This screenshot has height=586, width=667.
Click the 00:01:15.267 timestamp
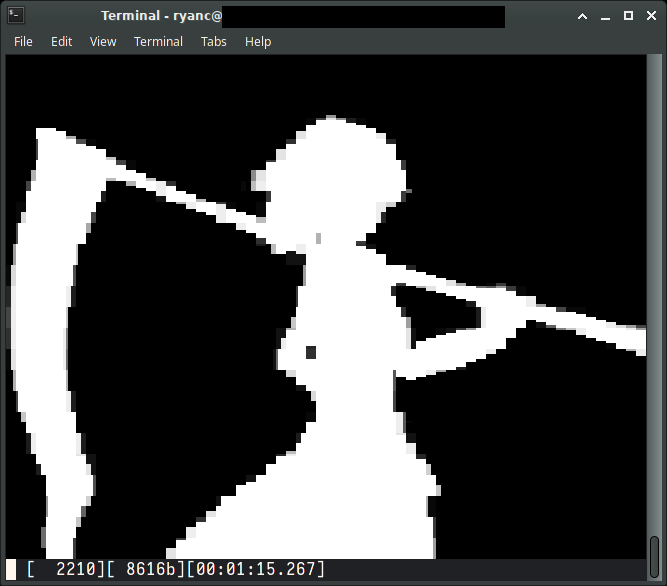click(x=256, y=569)
